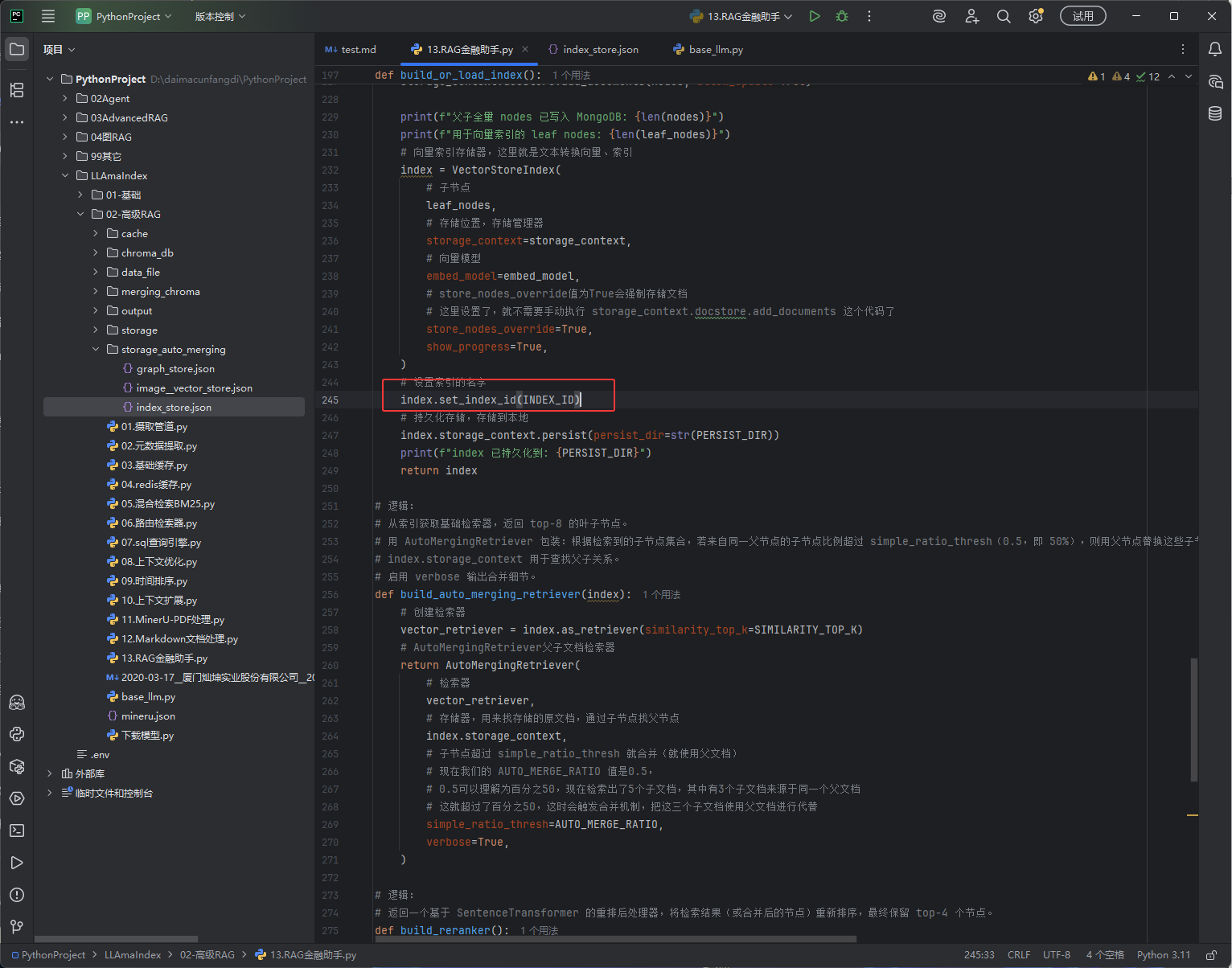Open the 项目 view dropdown
Viewport: 1232px width, 968px height.
tap(60, 50)
